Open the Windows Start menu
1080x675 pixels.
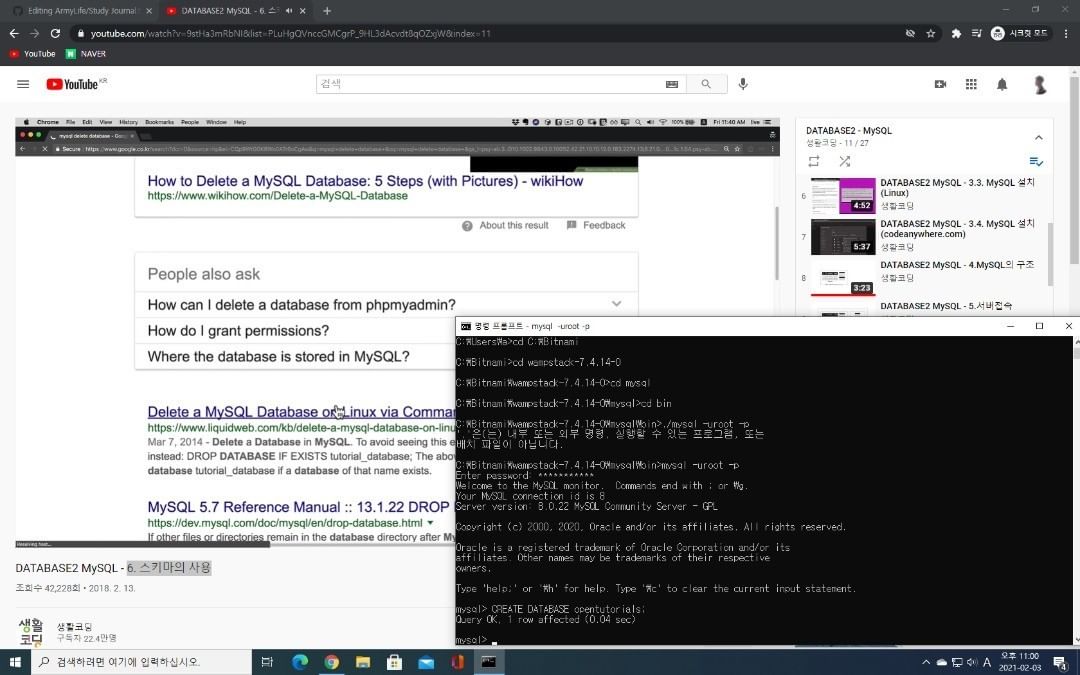click(x=15, y=662)
